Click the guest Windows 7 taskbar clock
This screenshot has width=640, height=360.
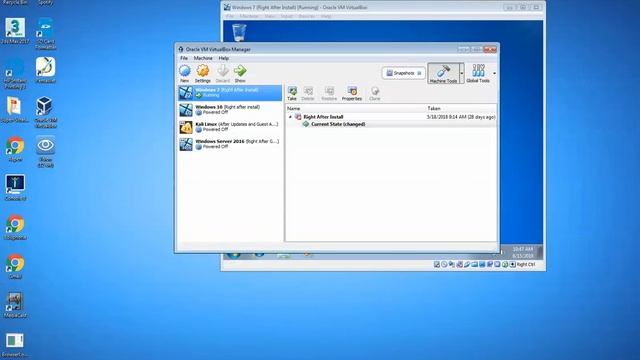click(523, 252)
